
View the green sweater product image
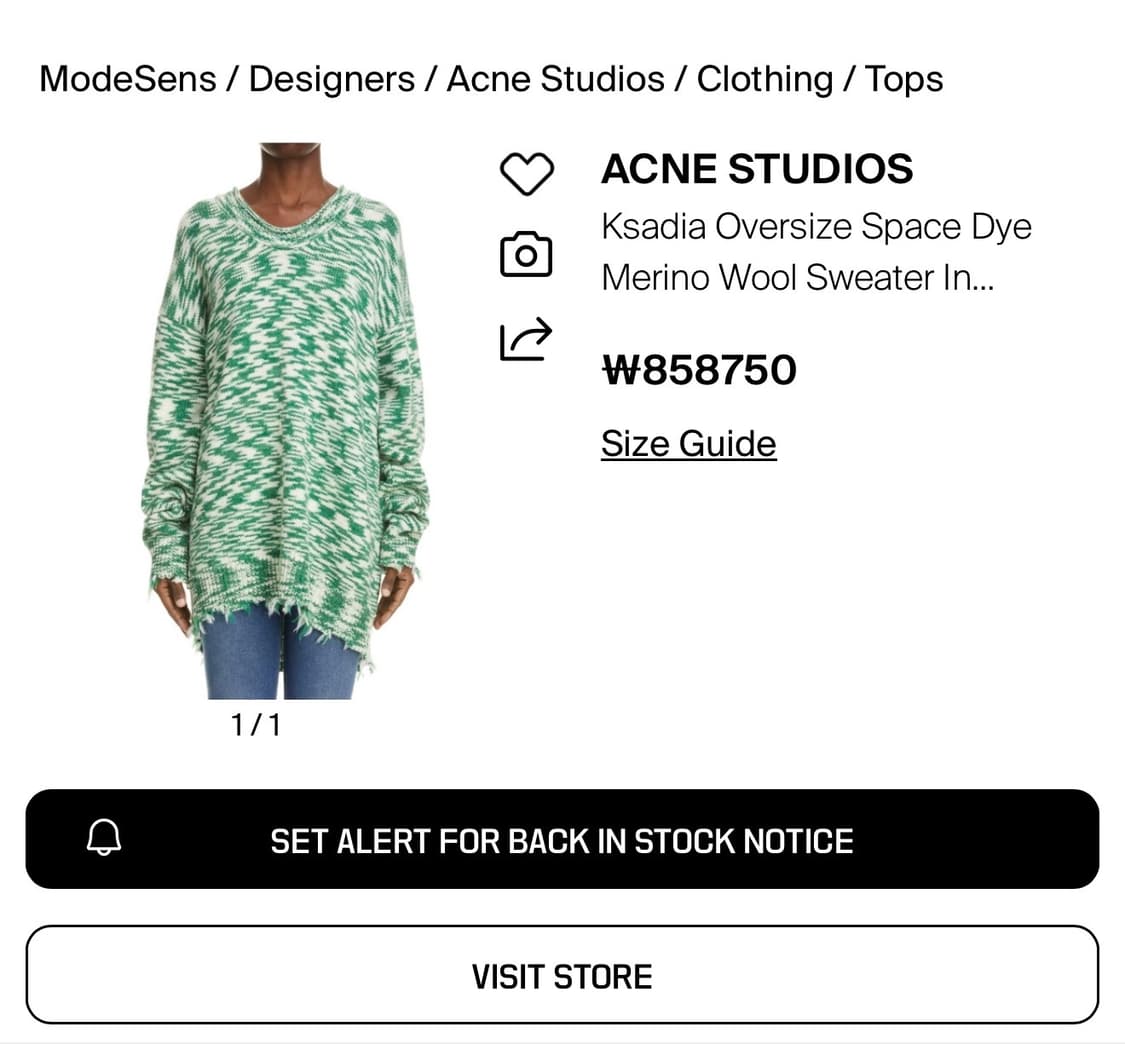pyautogui.click(x=286, y=420)
